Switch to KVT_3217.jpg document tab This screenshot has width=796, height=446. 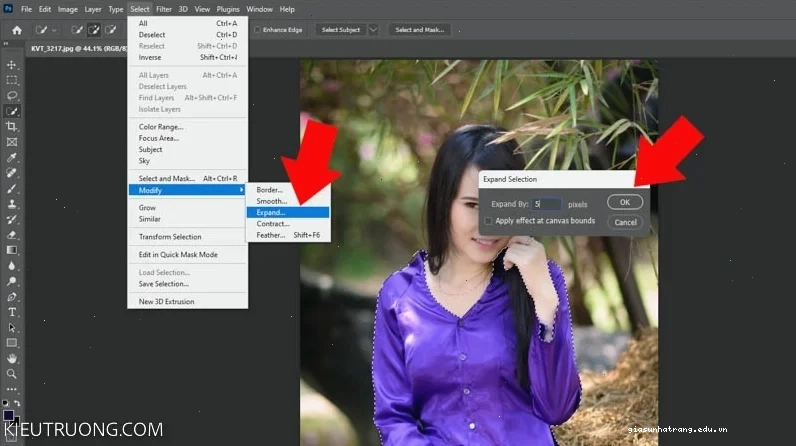(78, 49)
